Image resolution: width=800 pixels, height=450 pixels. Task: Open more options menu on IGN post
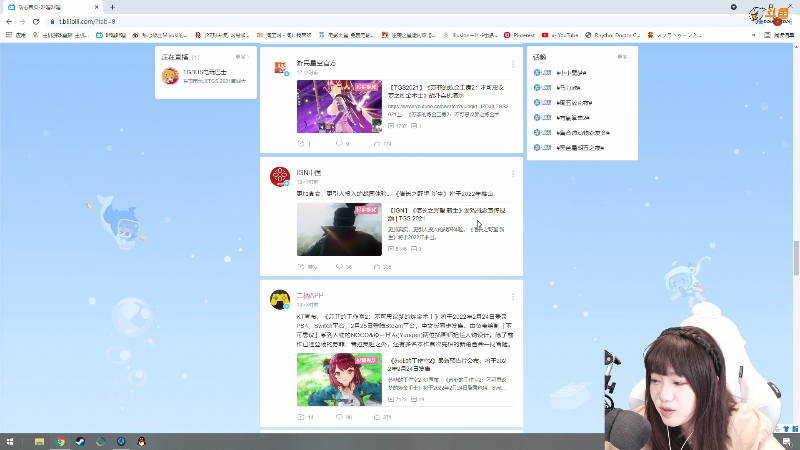[513, 174]
